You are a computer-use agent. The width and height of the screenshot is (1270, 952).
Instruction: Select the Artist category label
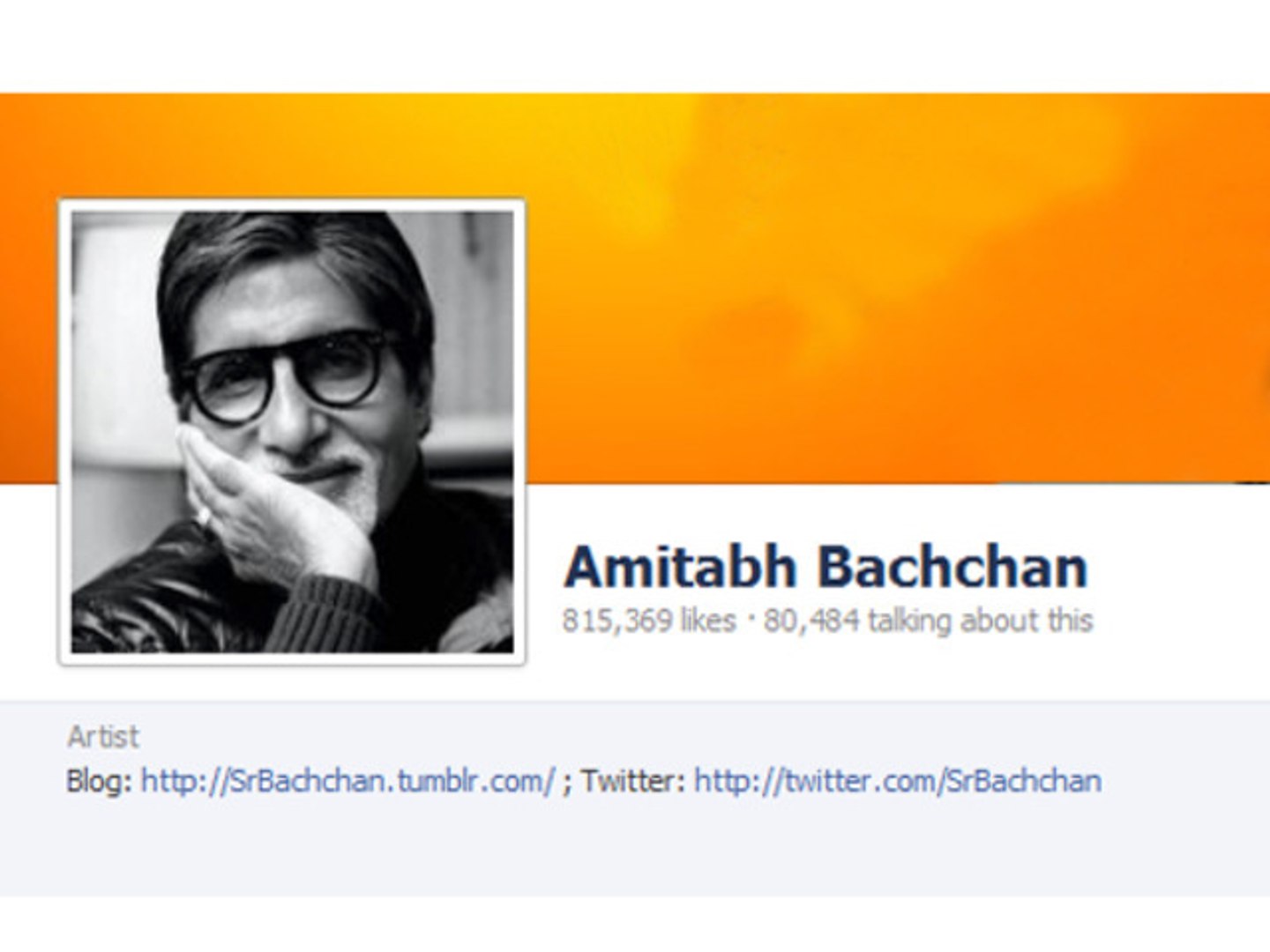[x=103, y=736]
